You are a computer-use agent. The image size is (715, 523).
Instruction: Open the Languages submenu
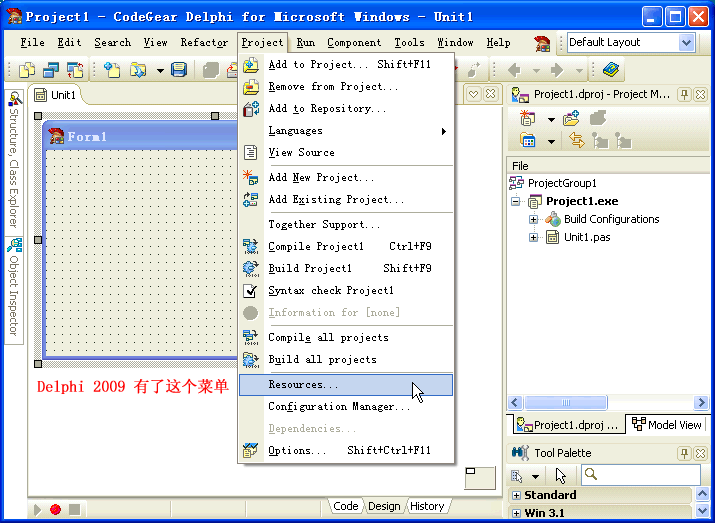point(346,131)
